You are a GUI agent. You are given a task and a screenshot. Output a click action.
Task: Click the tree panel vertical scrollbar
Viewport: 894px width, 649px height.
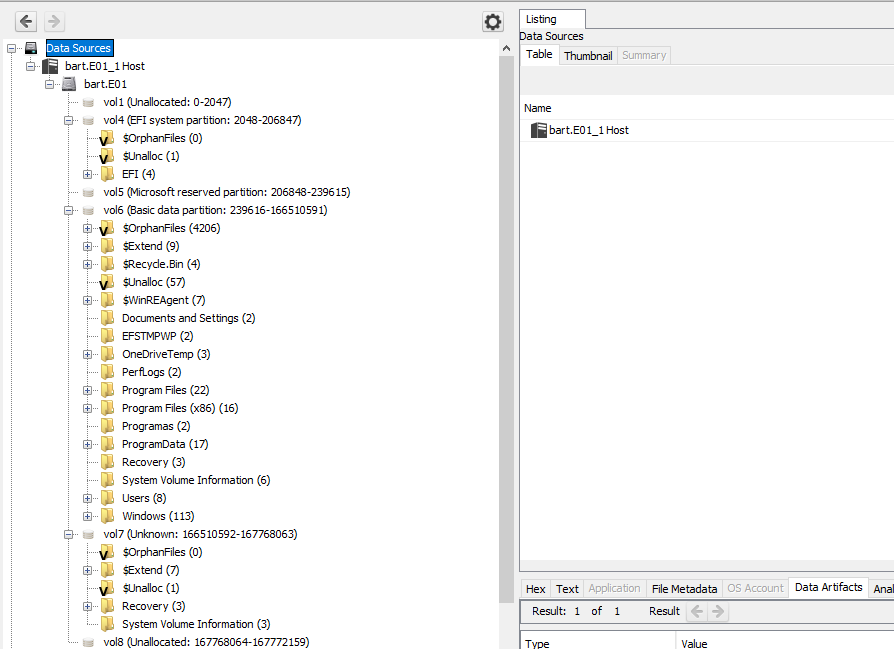[x=507, y=300]
